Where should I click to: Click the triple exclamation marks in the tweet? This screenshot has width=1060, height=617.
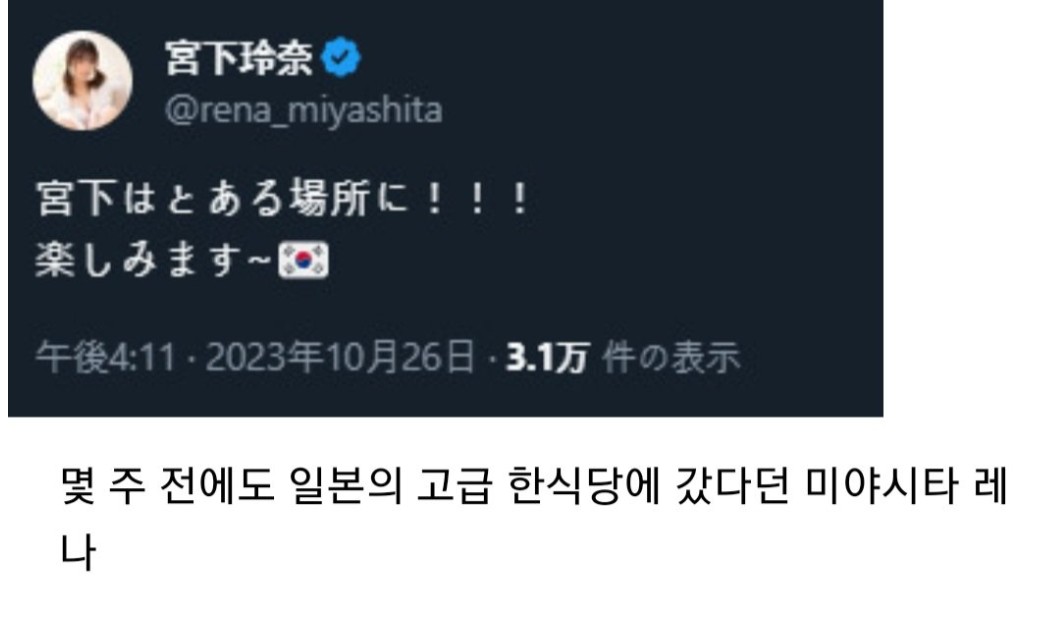click(x=477, y=199)
